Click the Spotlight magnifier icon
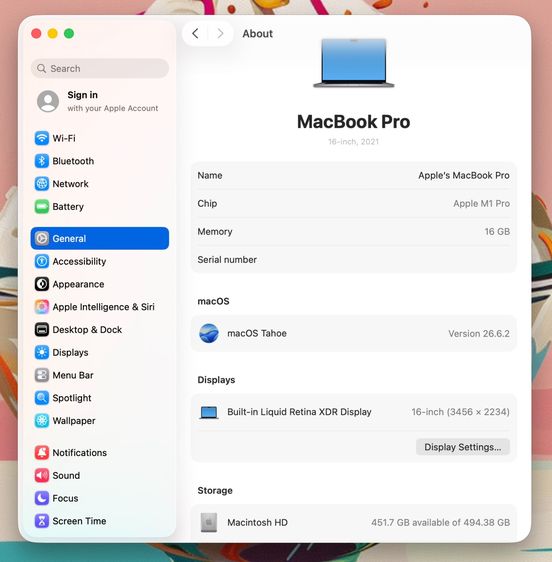This screenshot has height=562, width=552. 42,398
